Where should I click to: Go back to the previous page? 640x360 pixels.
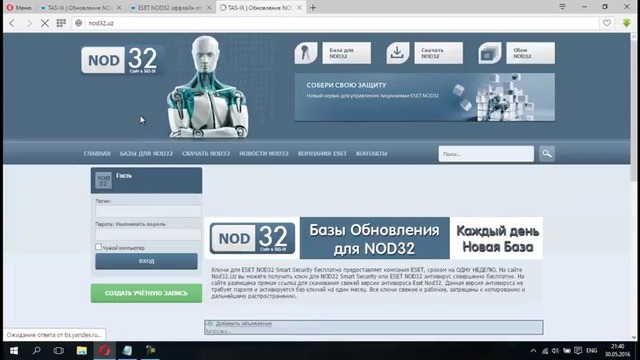pyautogui.click(x=12, y=23)
